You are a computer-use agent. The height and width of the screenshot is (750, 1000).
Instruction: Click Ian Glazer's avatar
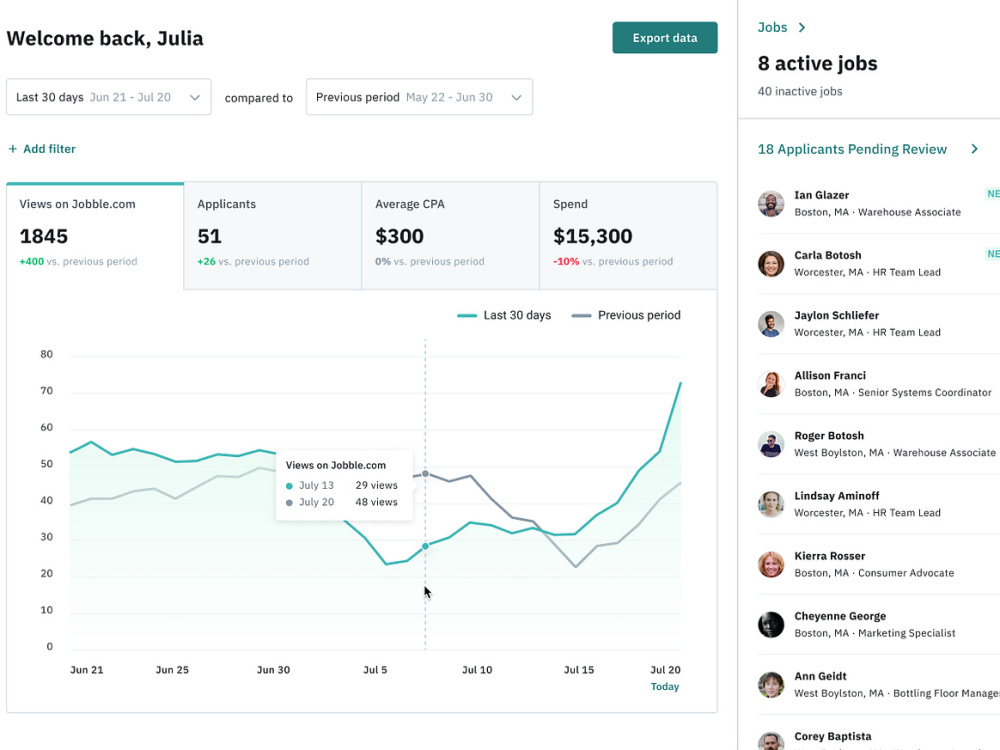[771, 203]
